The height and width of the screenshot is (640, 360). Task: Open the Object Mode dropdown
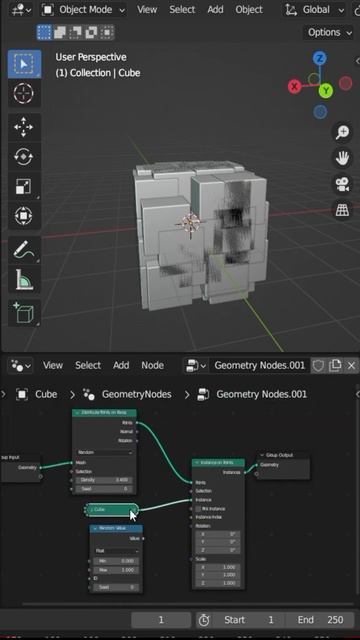click(x=83, y=10)
